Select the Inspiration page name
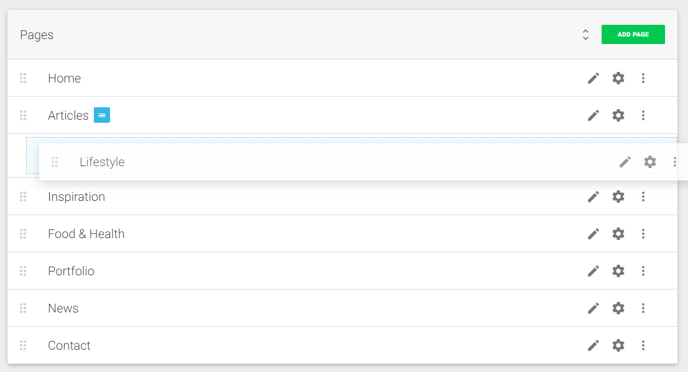This screenshot has height=372, width=688. coord(76,197)
